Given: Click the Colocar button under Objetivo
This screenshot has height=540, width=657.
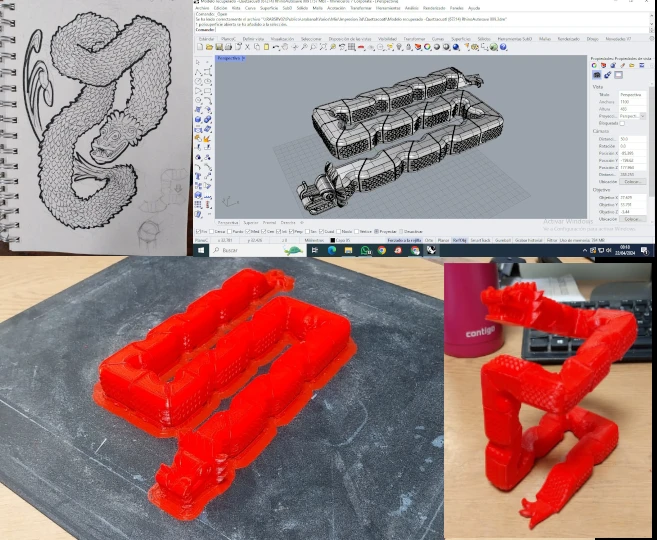Looking at the screenshot, I should (633, 219).
